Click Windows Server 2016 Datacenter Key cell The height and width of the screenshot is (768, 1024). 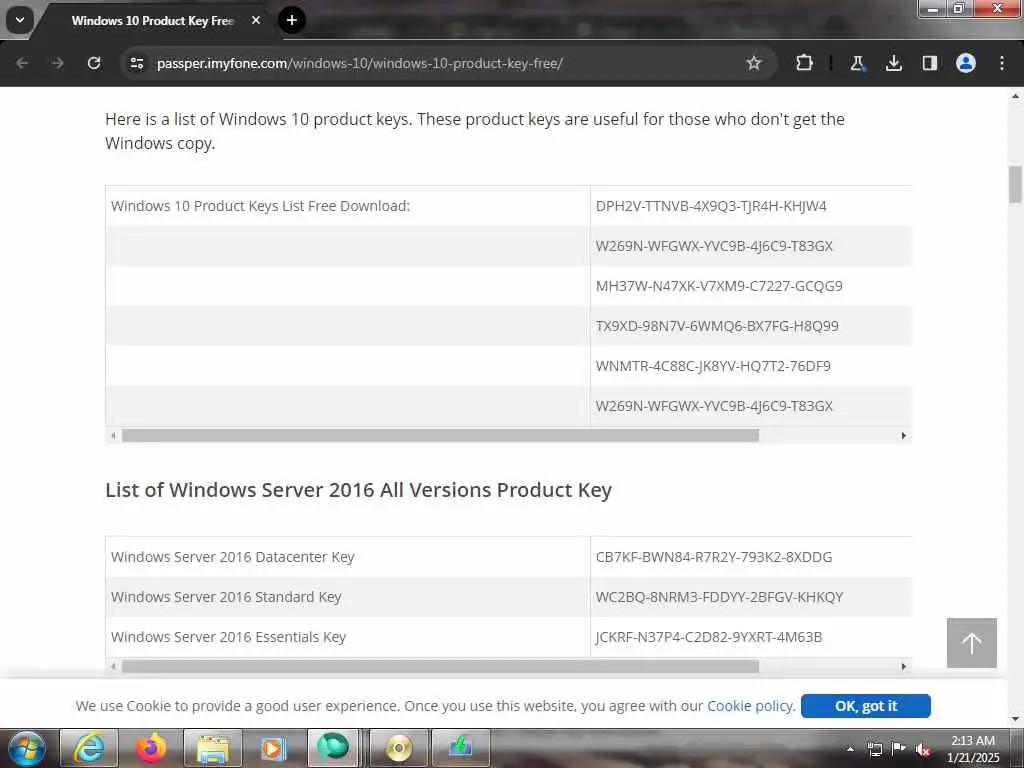[347, 557]
